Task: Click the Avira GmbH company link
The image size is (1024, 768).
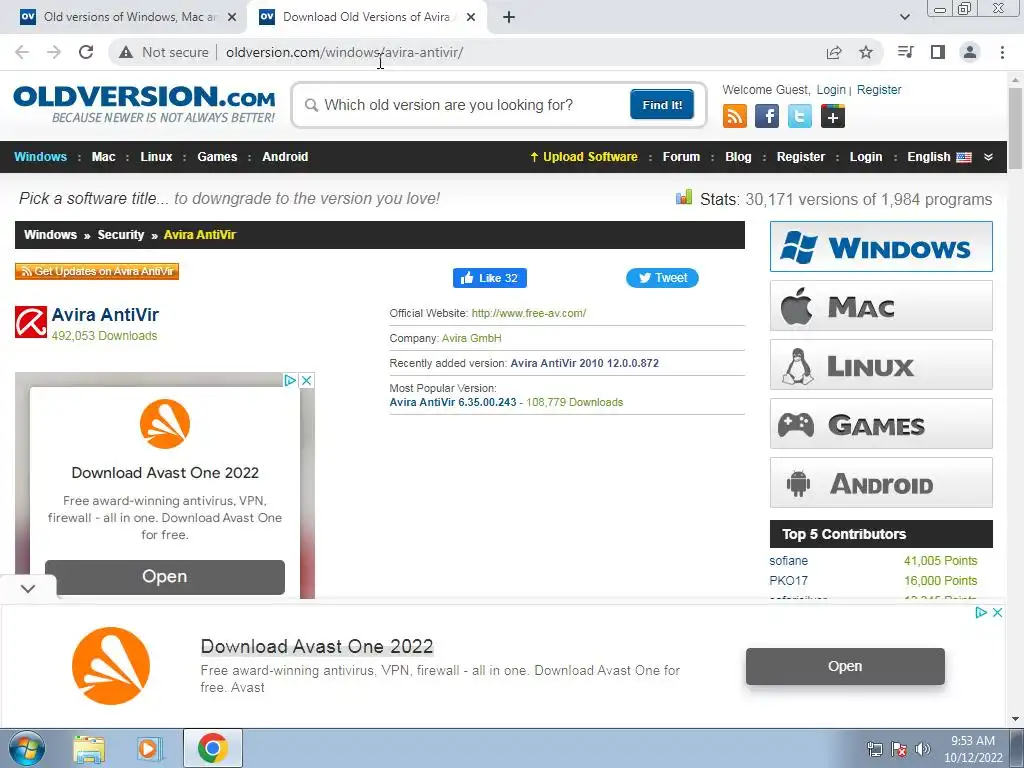Action: (472, 338)
